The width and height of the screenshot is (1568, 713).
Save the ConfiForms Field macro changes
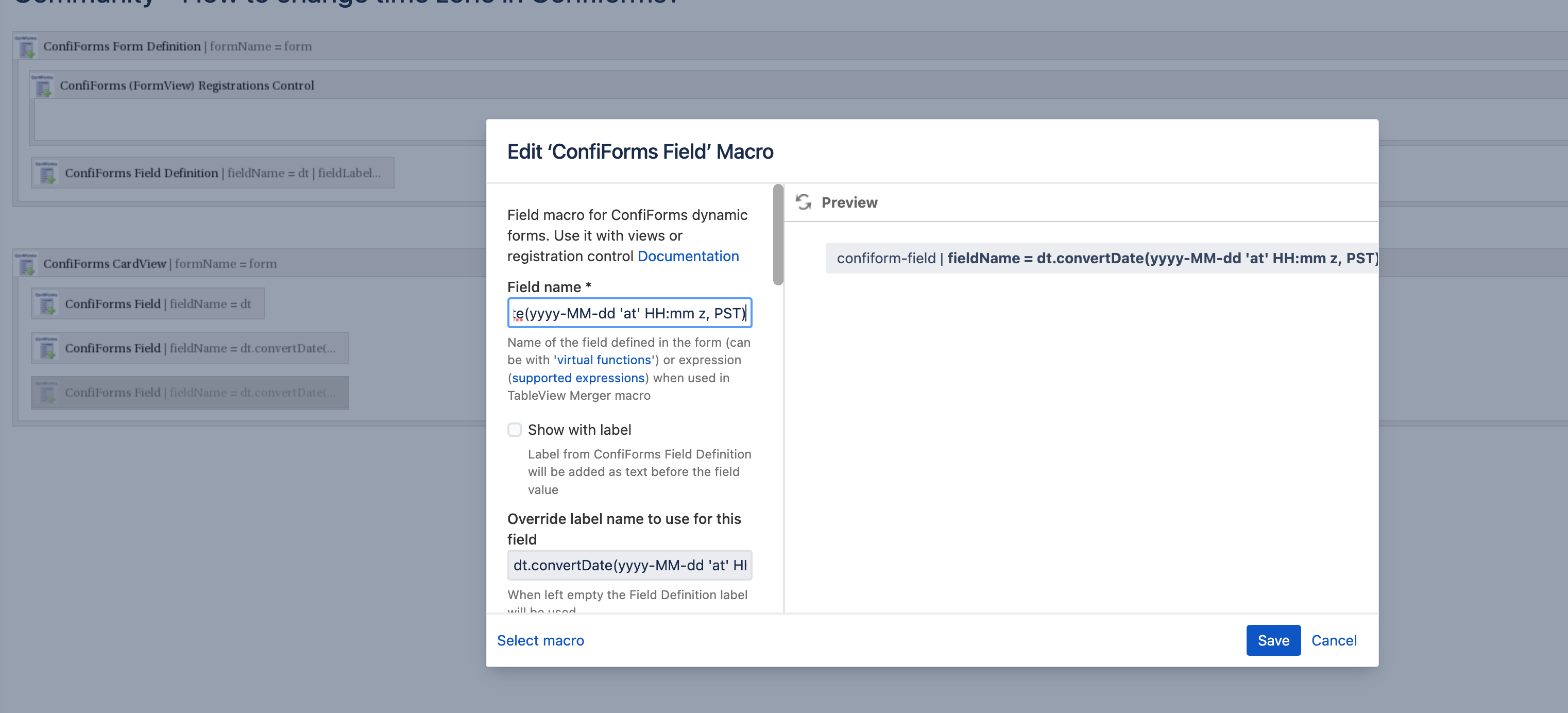[x=1273, y=640]
